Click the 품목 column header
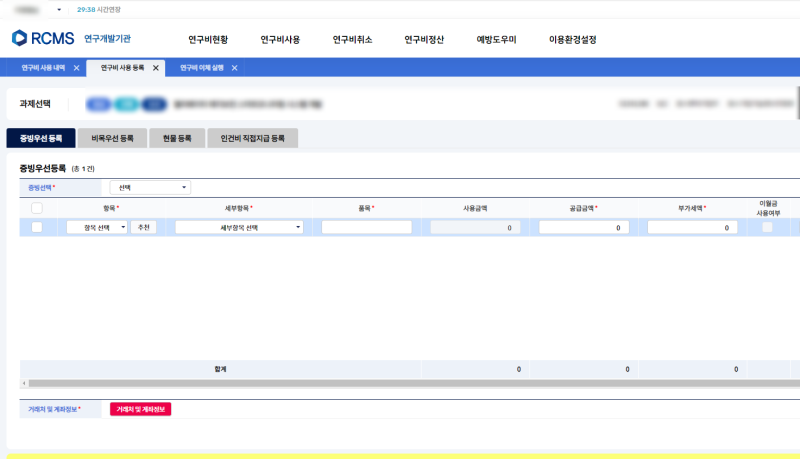Screen dimensions: 800x459 pyautogui.click(x=366, y=208)
